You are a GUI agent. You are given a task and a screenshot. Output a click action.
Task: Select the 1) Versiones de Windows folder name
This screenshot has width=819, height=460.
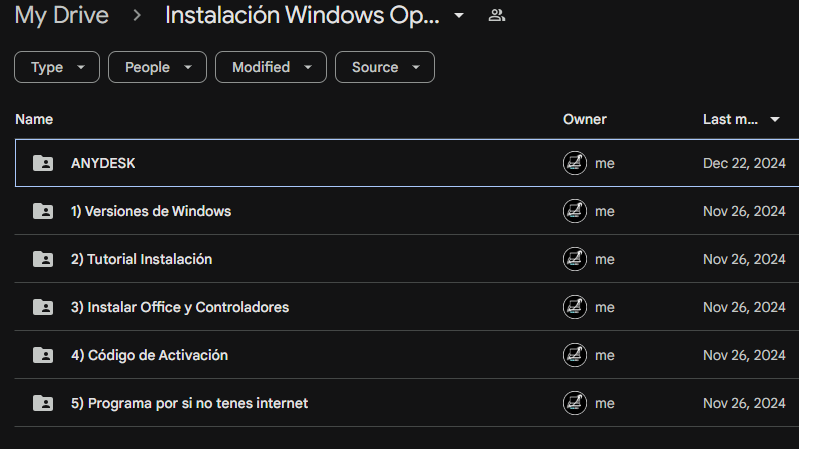(x=151, y=211)
